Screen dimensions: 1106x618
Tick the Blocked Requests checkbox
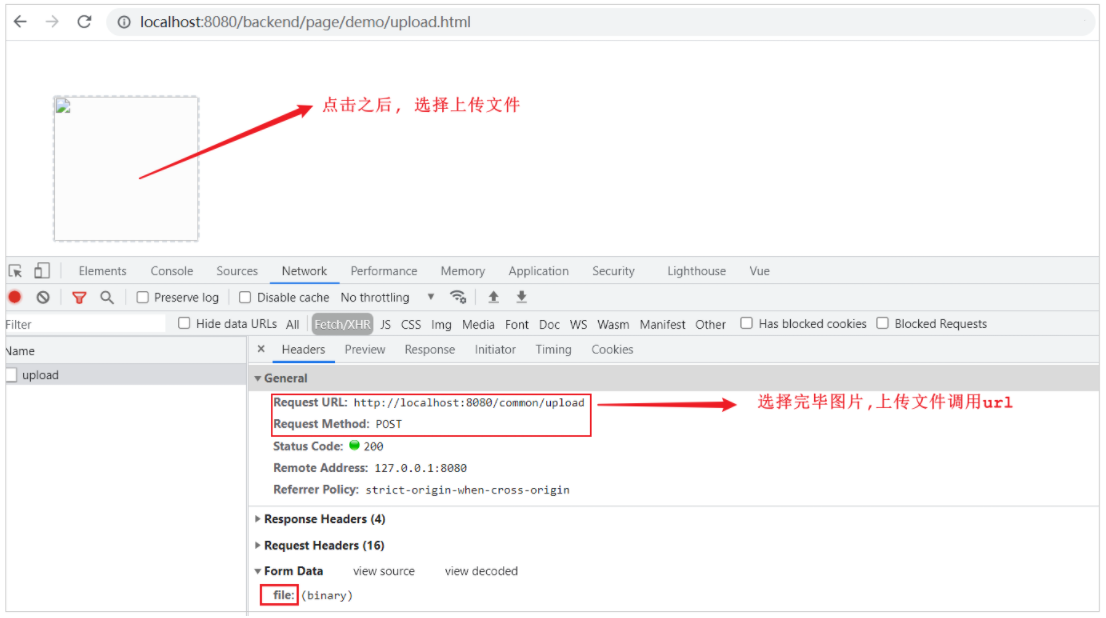882,323
